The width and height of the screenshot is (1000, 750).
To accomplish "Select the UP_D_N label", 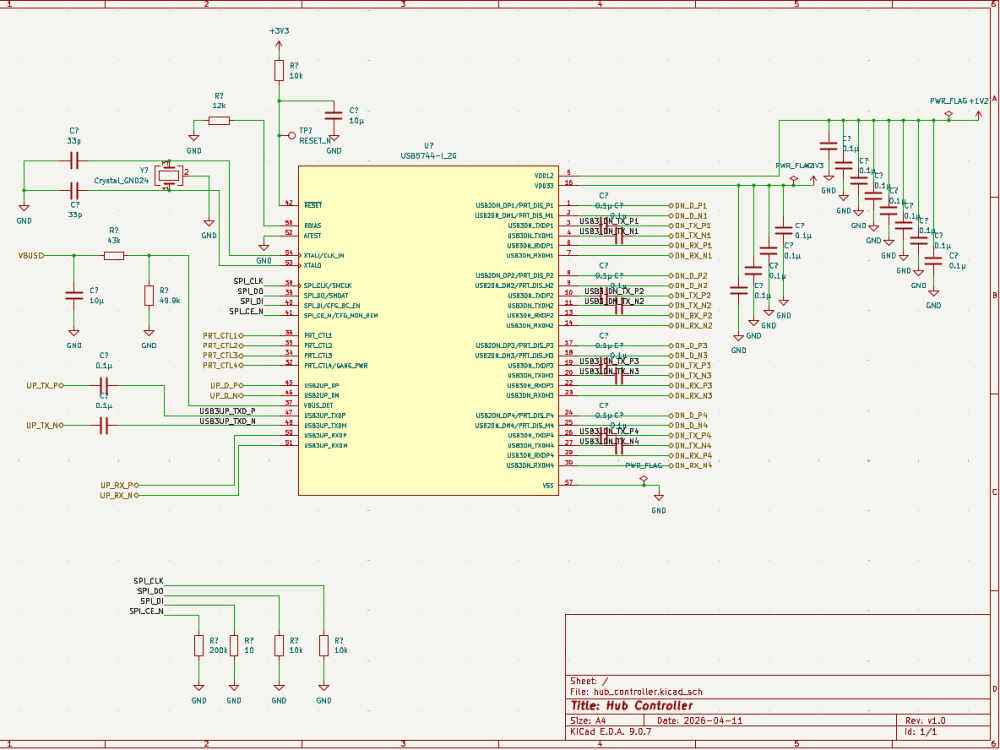I will pyautogui.click(x=227, y=395).
